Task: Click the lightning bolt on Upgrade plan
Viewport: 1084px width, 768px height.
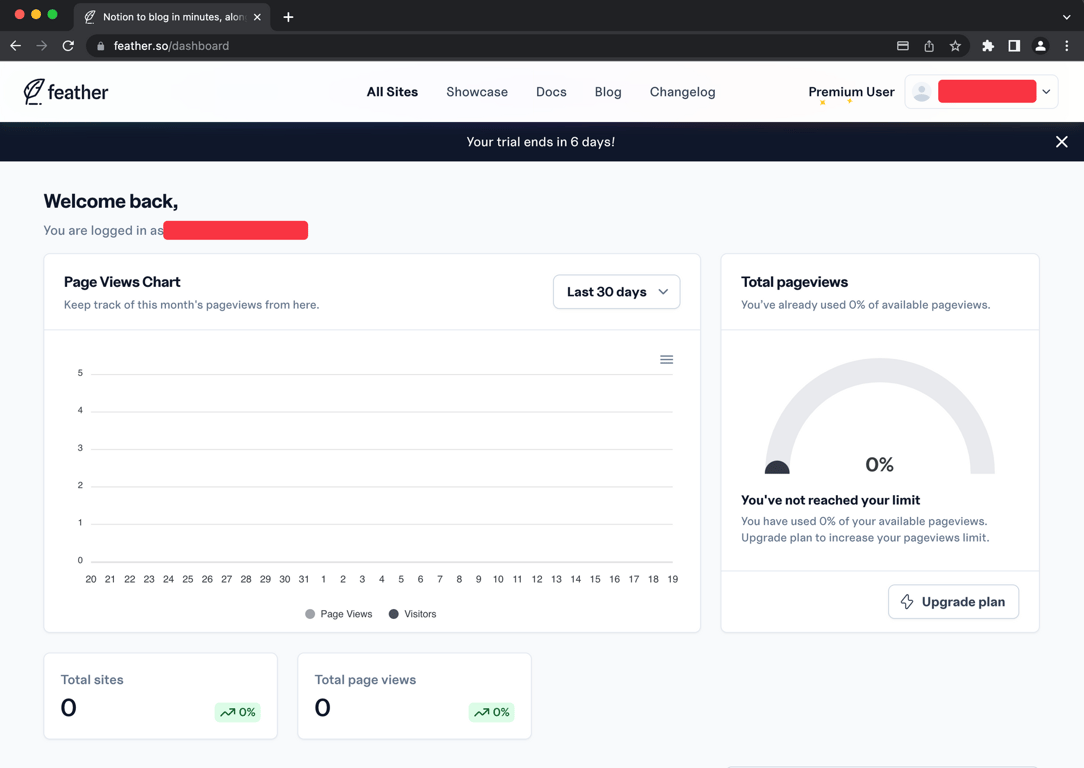Action: [907, 602]
